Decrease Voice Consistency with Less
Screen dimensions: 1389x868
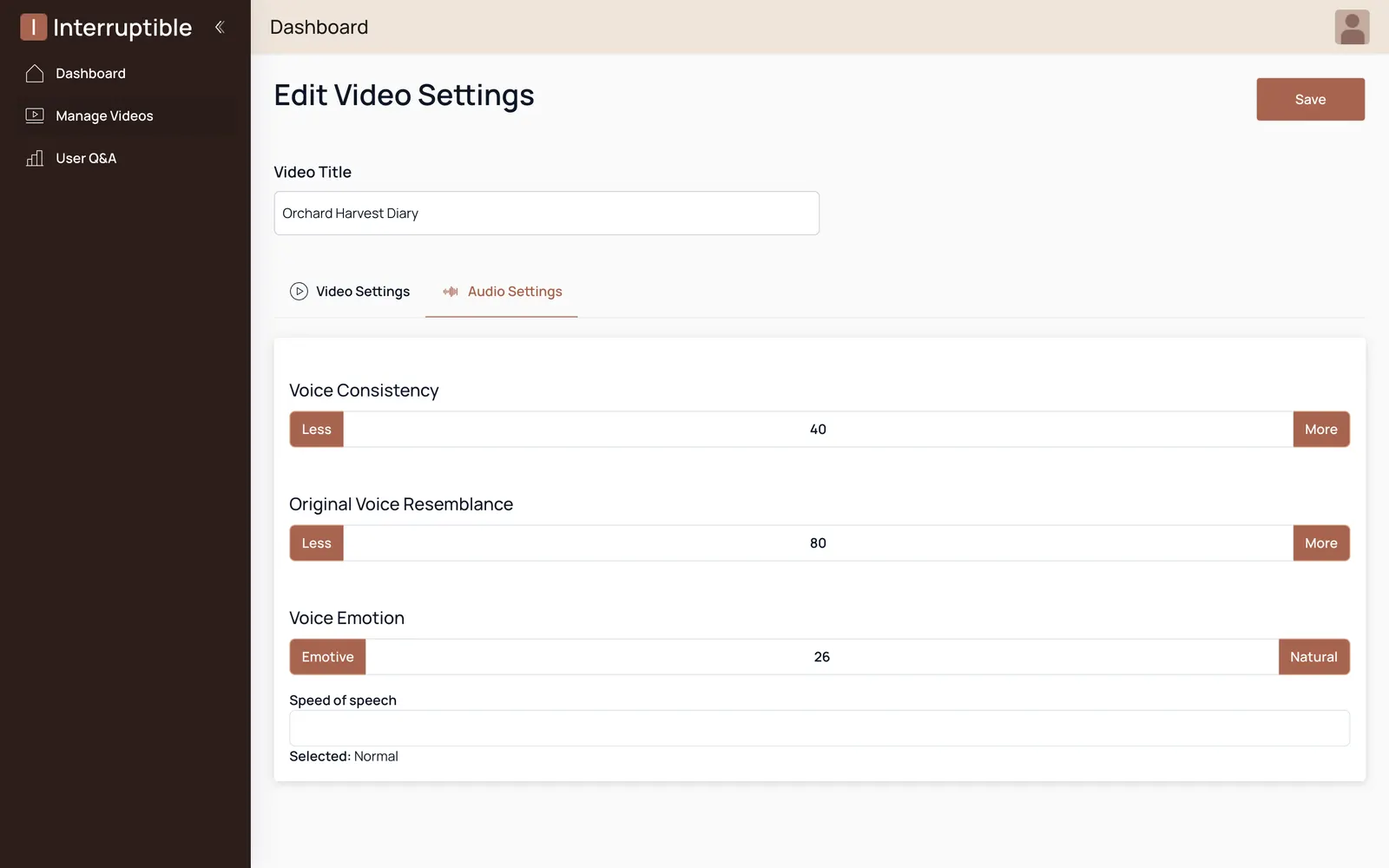tap(317, 430)
